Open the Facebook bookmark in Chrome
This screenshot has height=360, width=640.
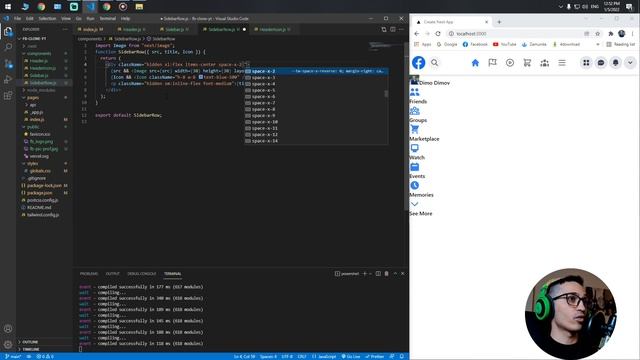pyautogui.click(x=475, y=44)
